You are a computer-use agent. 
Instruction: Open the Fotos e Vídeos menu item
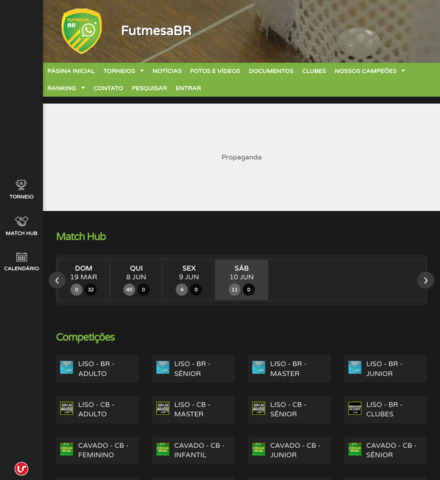coord(215,71)
